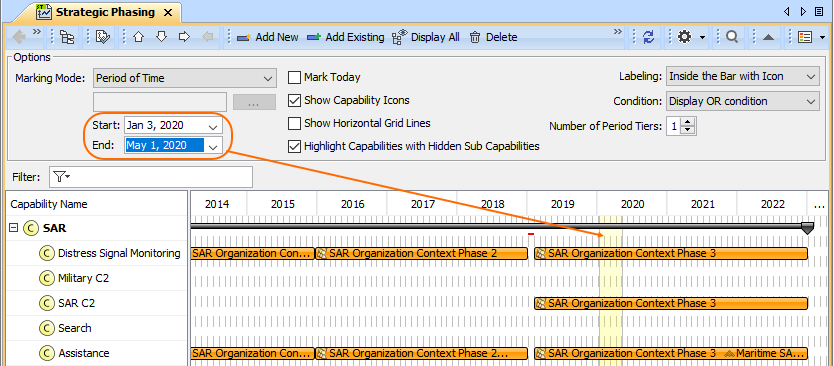
Task: Open the End date dropdown
Action: 213,146
